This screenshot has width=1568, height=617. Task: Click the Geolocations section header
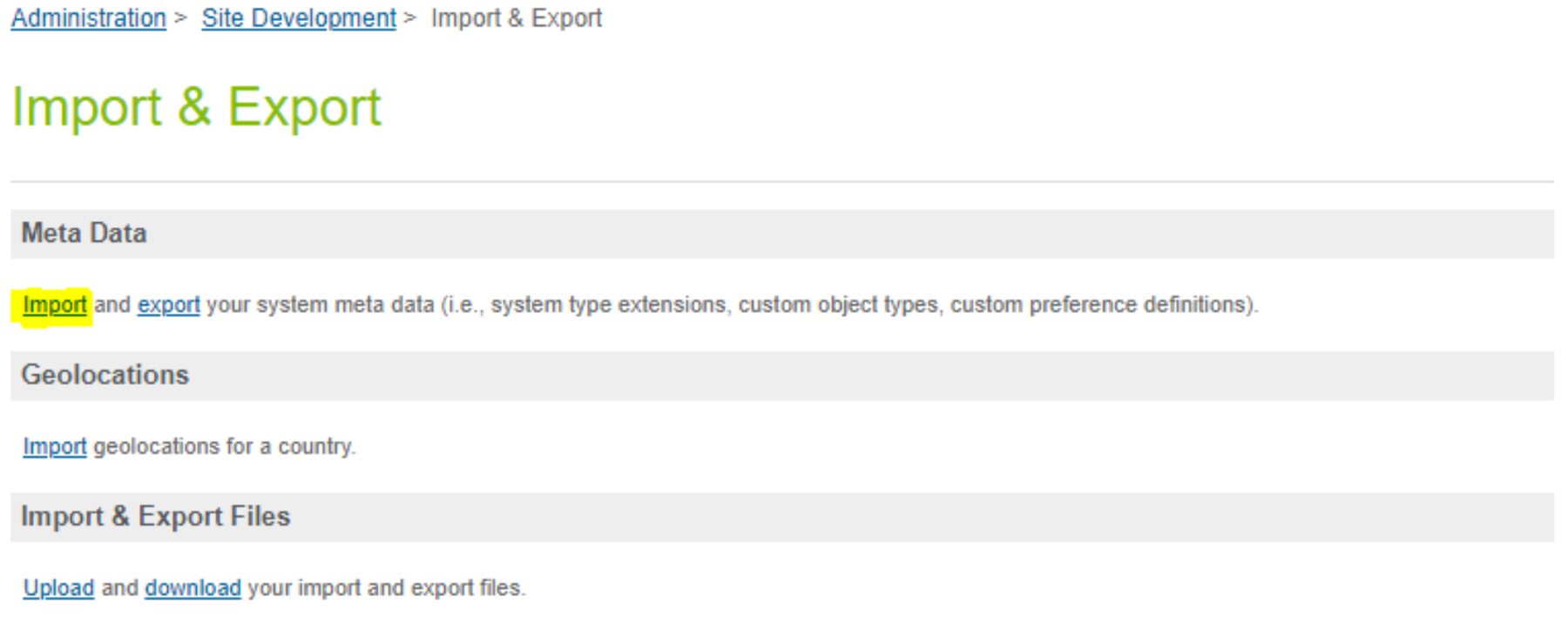click(106, 375)
